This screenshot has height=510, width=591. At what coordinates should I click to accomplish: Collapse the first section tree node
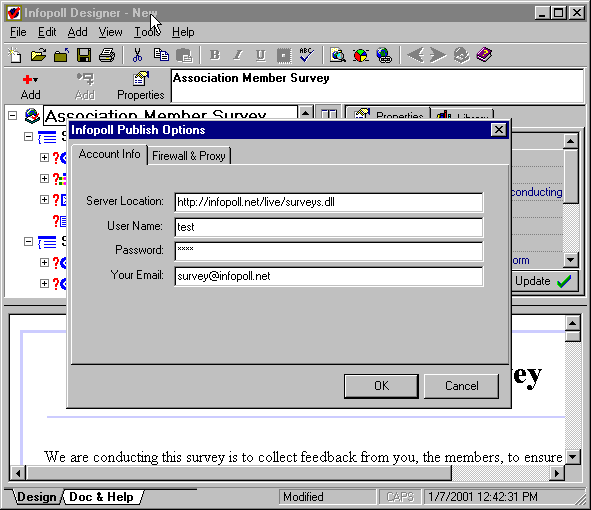(x=28, y=136)
